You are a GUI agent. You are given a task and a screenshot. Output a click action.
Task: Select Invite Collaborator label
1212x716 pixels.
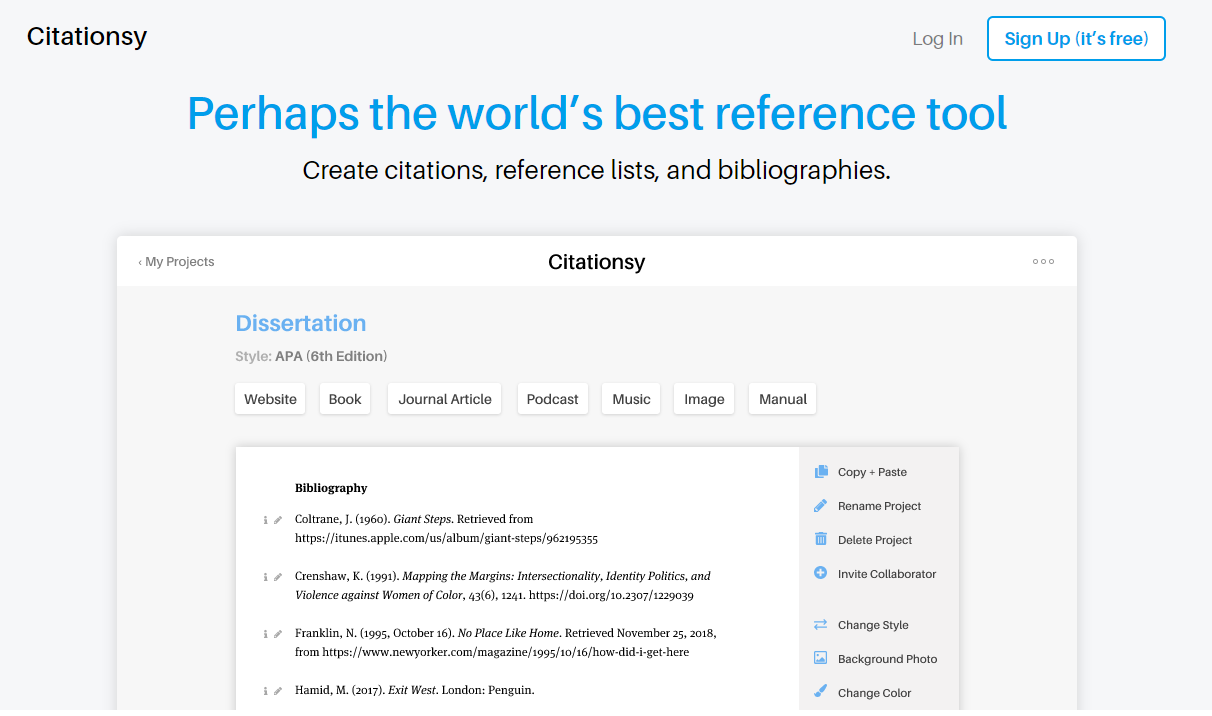tap(887, 574)
